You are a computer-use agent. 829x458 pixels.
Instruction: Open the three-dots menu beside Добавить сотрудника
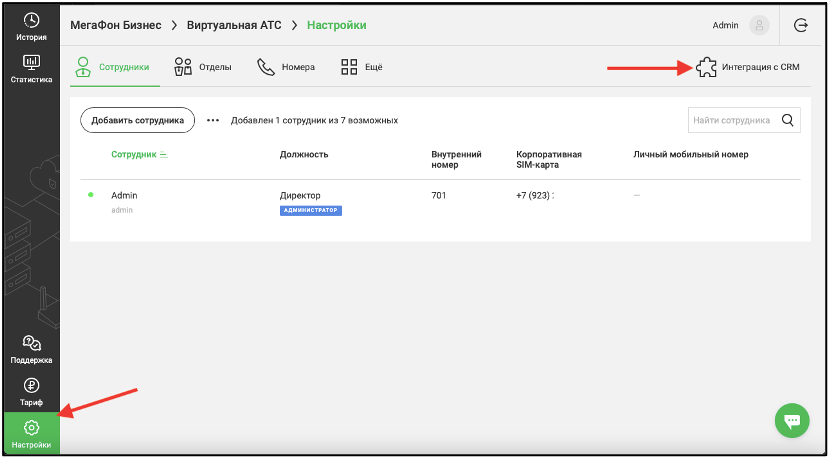click(213, 121)
